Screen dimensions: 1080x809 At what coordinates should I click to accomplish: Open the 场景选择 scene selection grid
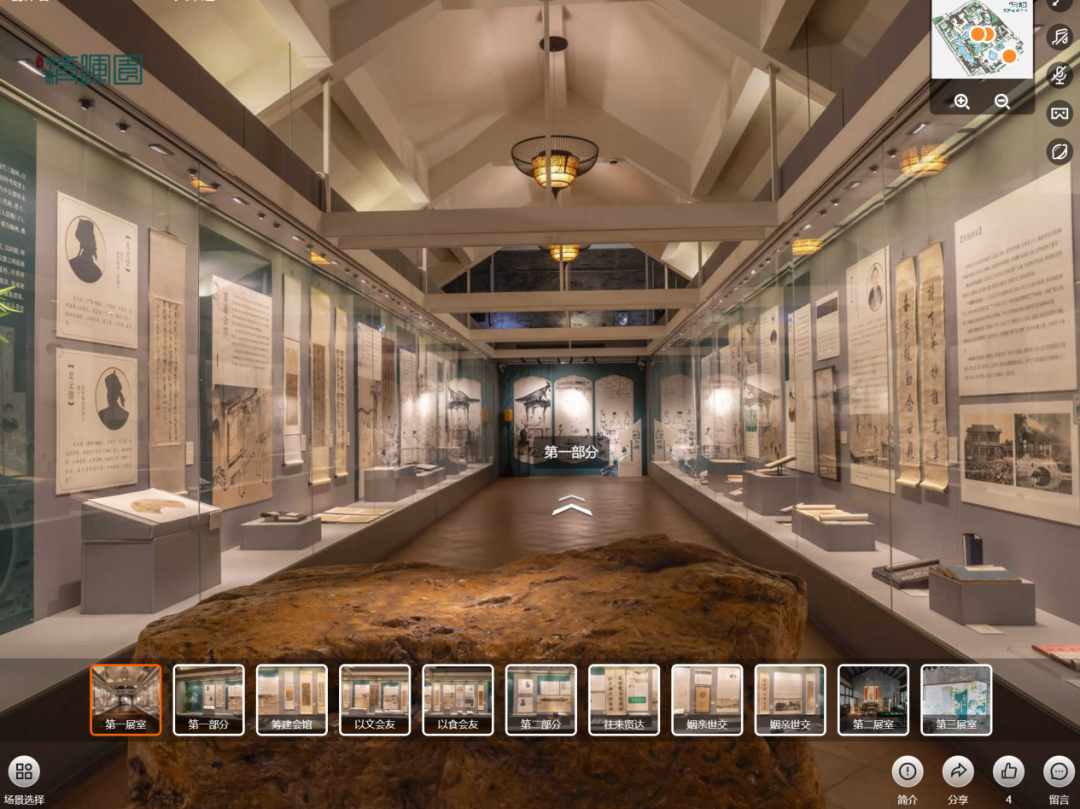pos(25,771)
